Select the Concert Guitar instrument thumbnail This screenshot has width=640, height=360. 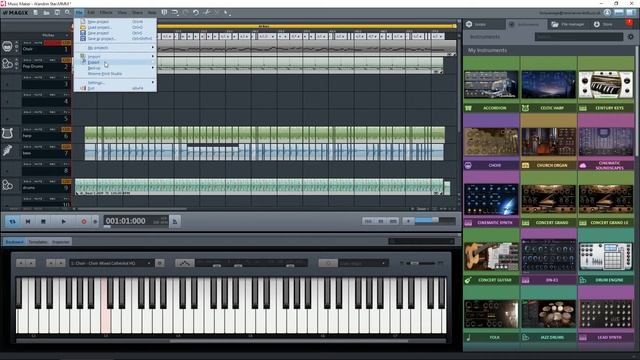coord(491,256)
